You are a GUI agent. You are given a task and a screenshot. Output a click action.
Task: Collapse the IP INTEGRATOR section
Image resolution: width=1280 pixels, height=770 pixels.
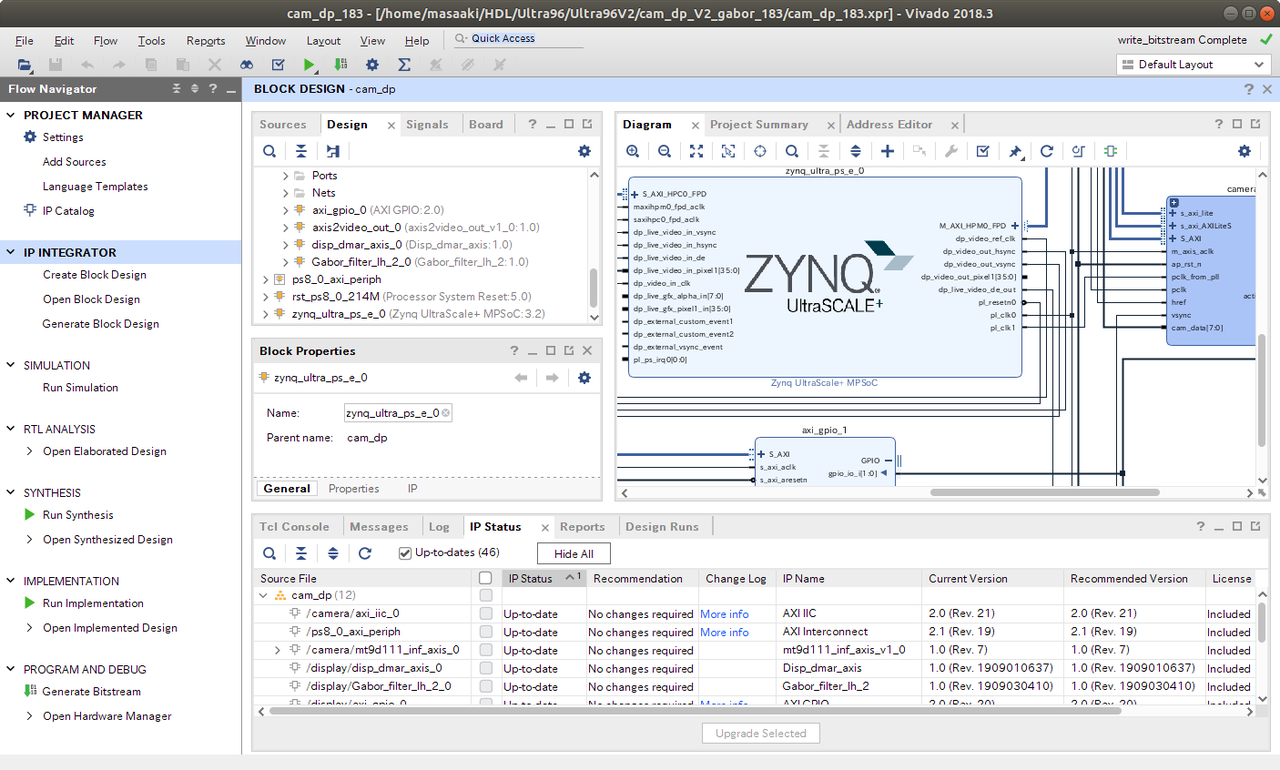tap(12, 253)
